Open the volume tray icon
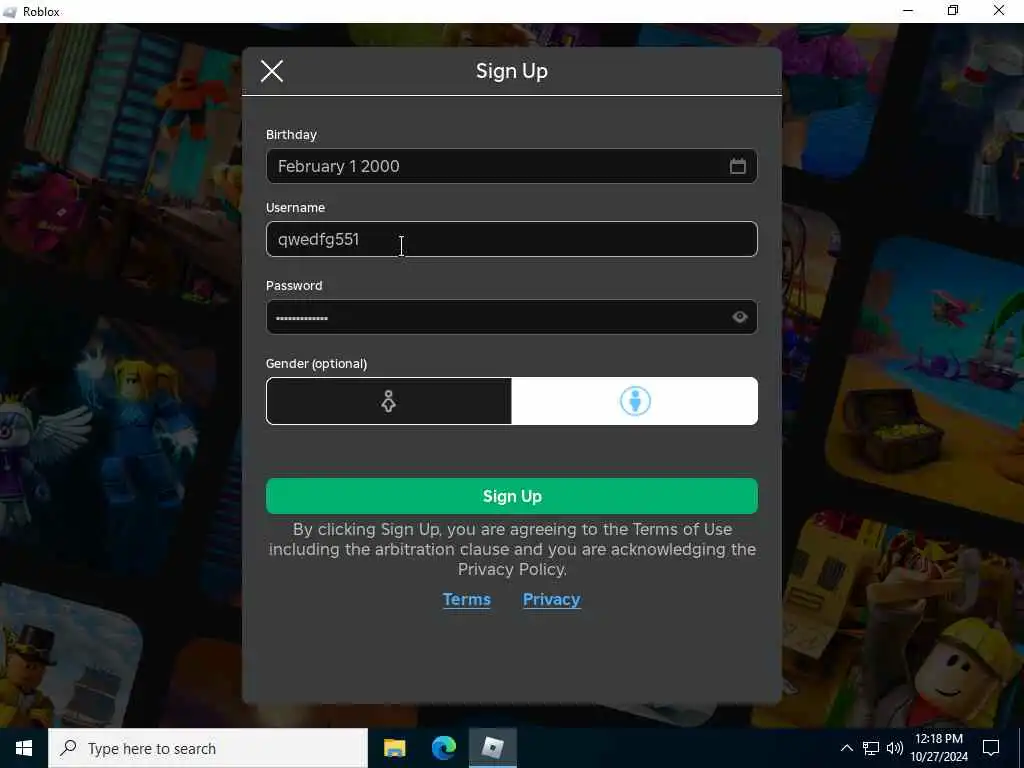 (x=895, y=748)
